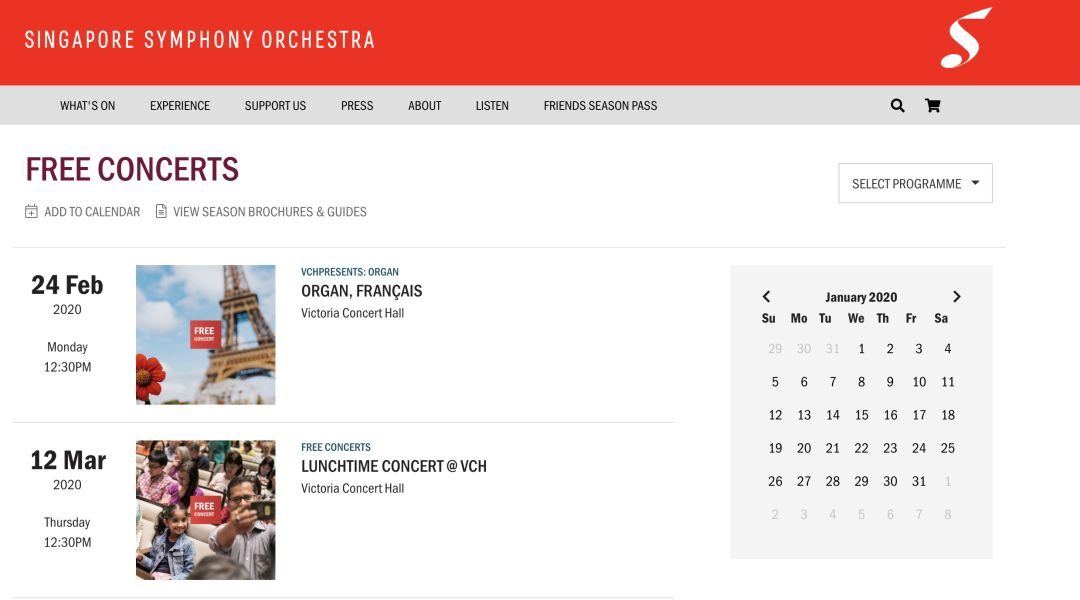Open the shopping cart icon
This screenshot has height=600, width=1080.
click(x=932, y=105)
